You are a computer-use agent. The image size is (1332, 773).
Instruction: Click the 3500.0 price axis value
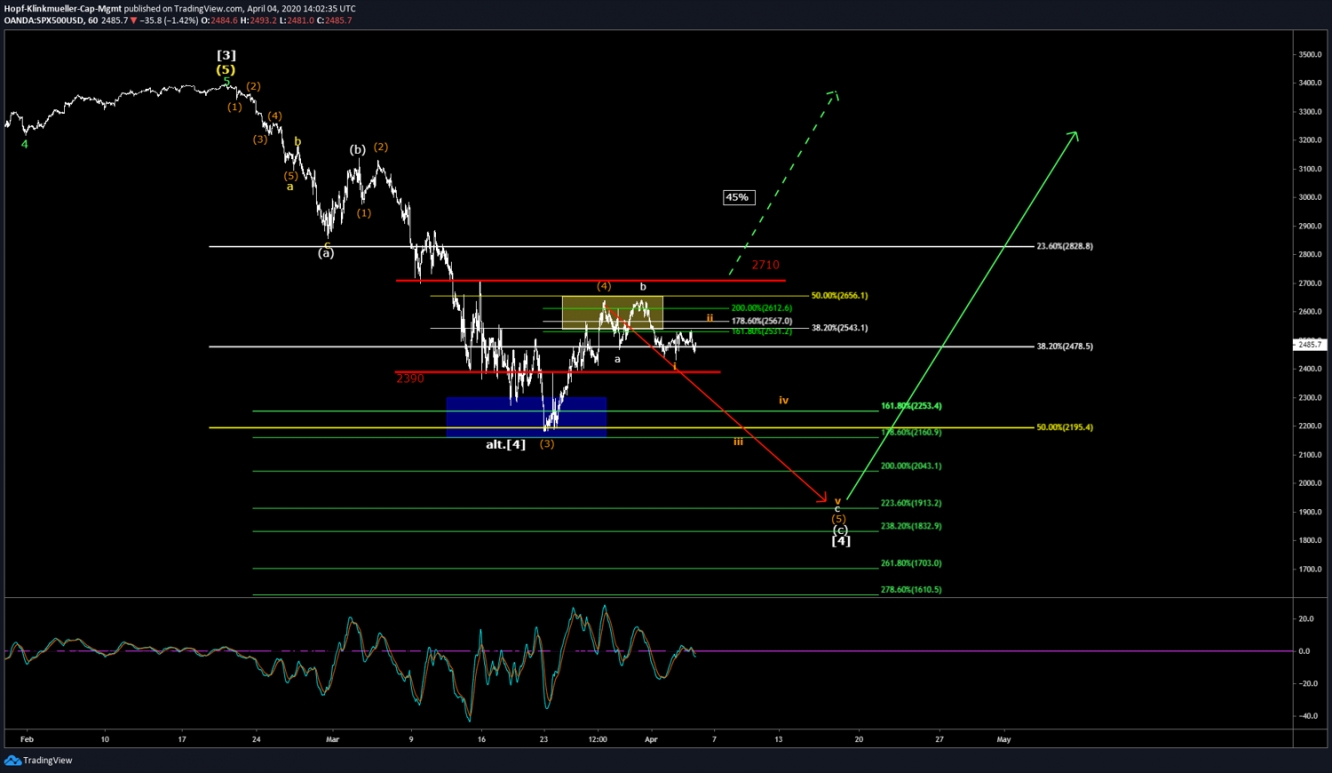(x=1311, y=54)
